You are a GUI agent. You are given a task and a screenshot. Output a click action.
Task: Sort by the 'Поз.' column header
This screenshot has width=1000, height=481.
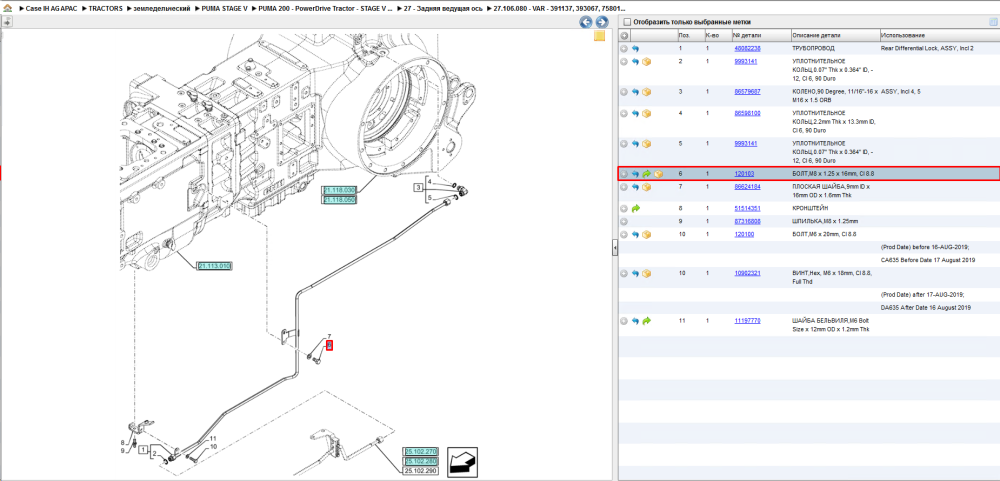pos(684,36)
